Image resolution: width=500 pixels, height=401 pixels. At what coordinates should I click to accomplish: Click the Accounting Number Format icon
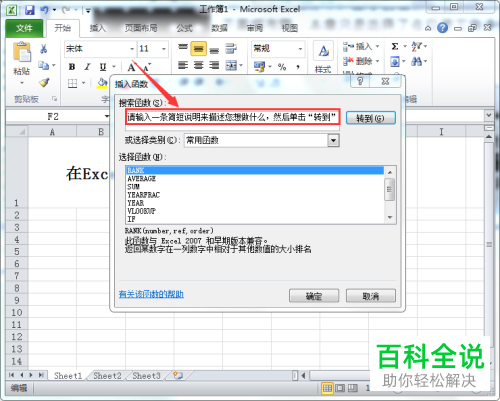point(259,67)
